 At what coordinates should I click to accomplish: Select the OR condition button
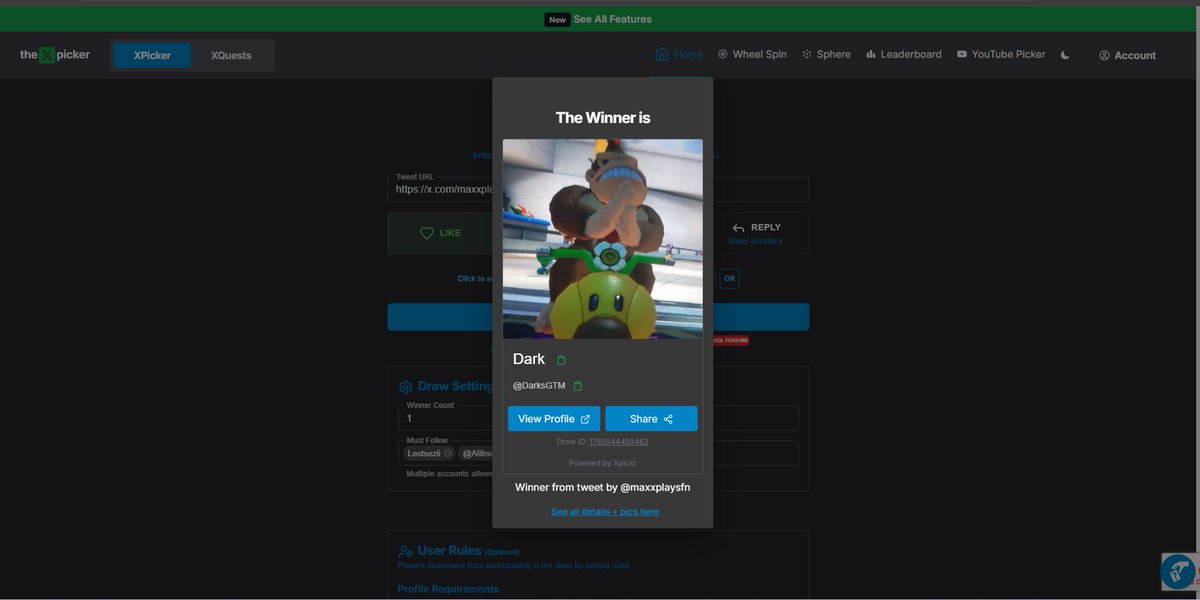730,279
